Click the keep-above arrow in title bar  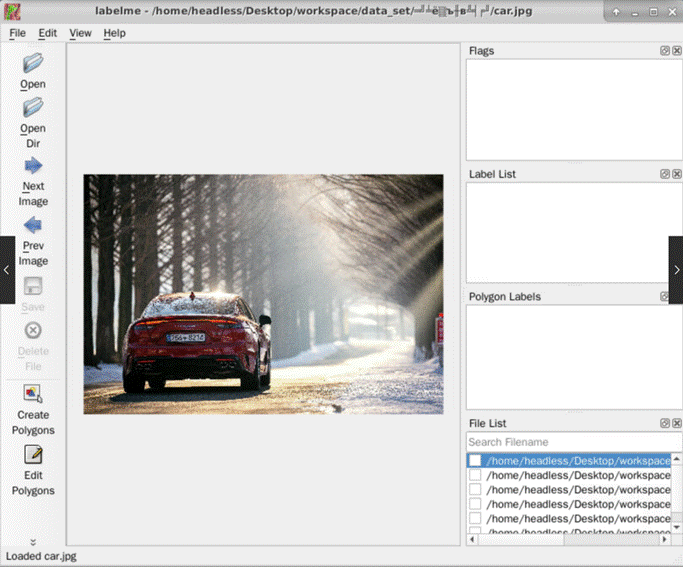616,12
